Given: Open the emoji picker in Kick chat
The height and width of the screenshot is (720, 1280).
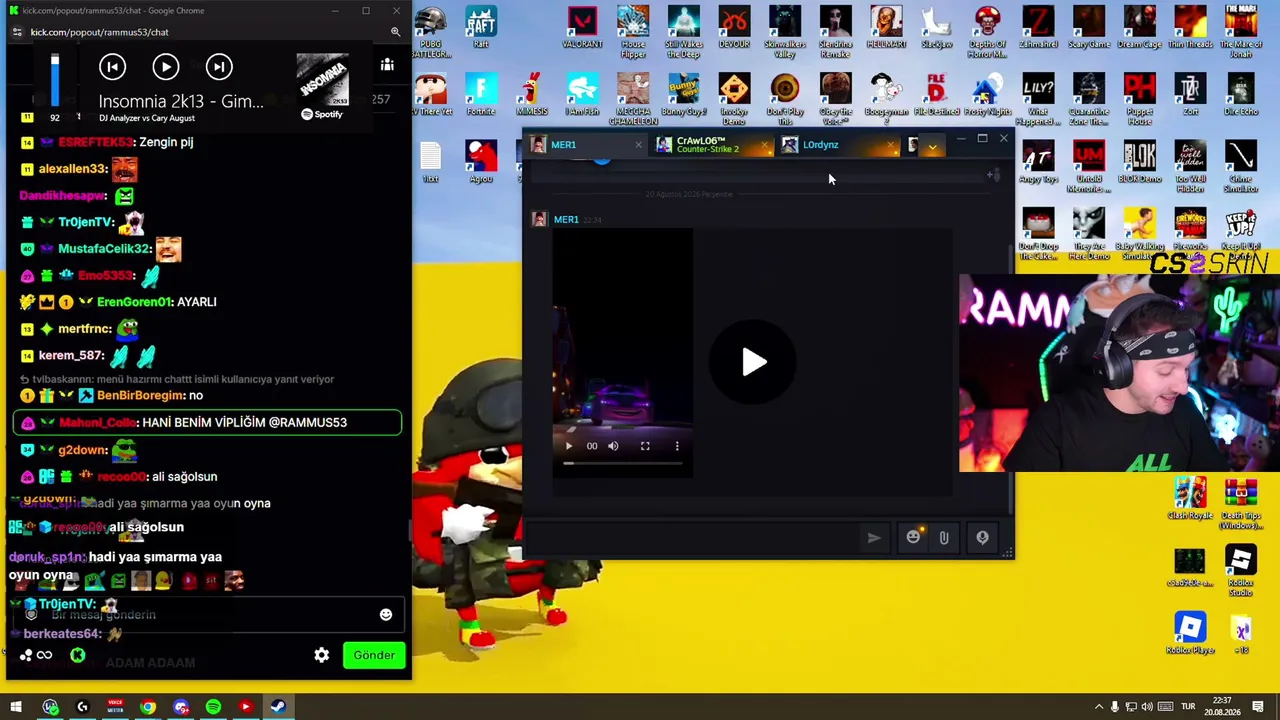Looking at the screenshot, I should 386,615.
